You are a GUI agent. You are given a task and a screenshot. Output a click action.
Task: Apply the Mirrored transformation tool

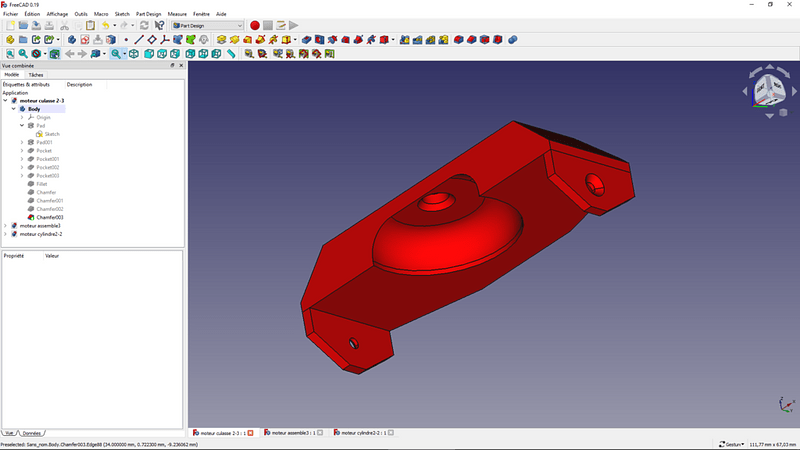[x=405, y=39]
